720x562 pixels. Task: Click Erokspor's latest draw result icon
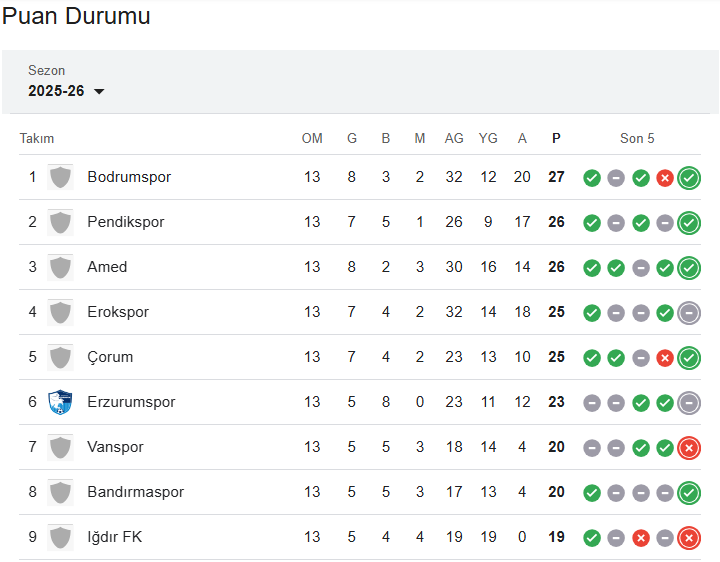click(689, 313)
